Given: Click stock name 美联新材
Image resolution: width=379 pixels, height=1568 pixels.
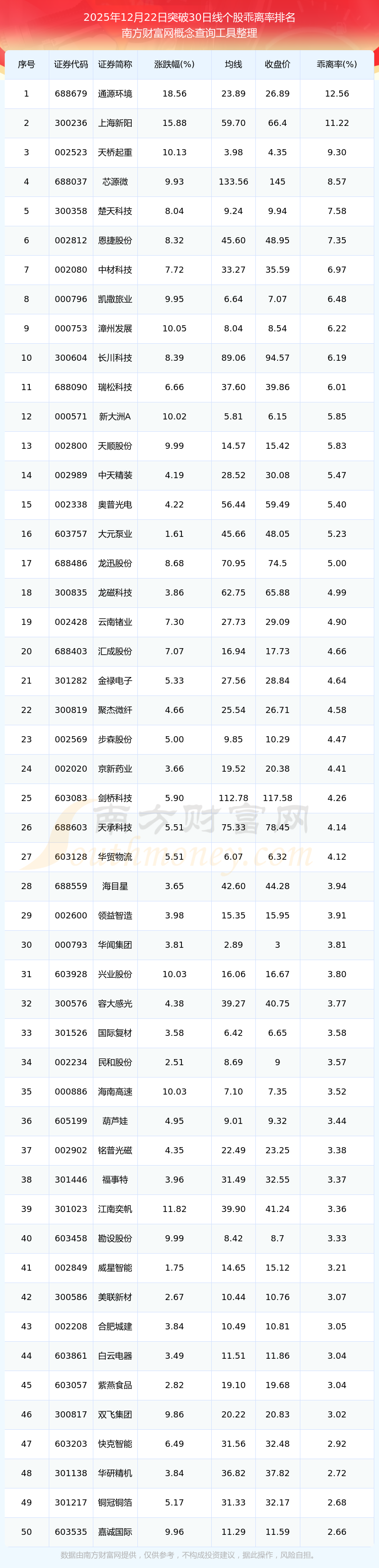Looking at the screenshot, I should (x=115, y=1297).
